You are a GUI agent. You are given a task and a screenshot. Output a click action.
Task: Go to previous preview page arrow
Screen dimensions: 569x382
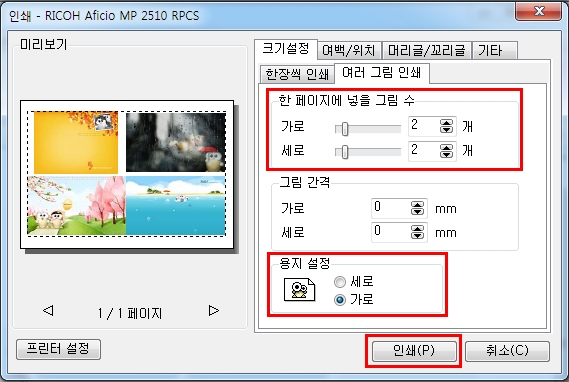[x=48, y=311]
